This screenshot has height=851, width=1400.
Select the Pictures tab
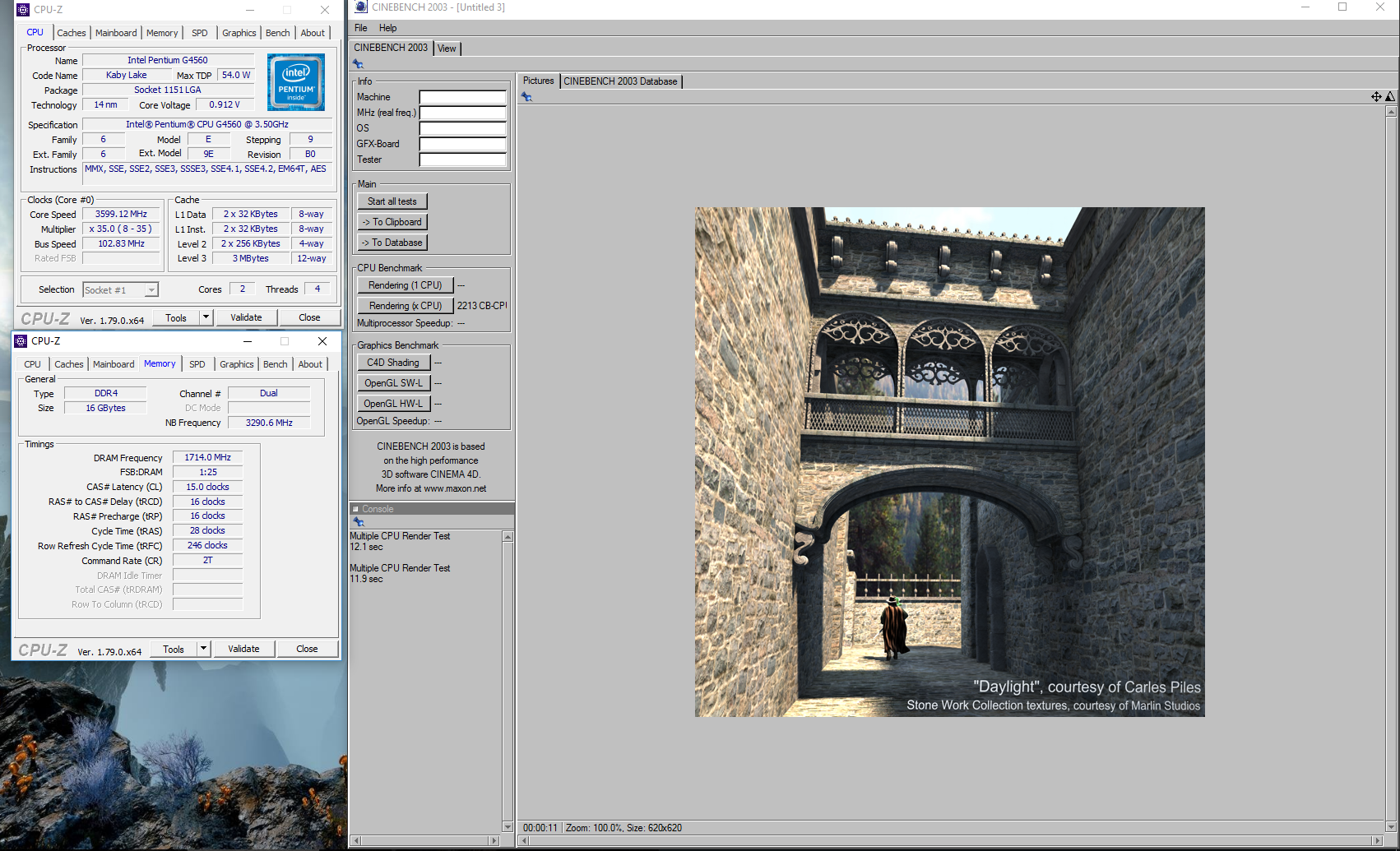coord(539,81)
